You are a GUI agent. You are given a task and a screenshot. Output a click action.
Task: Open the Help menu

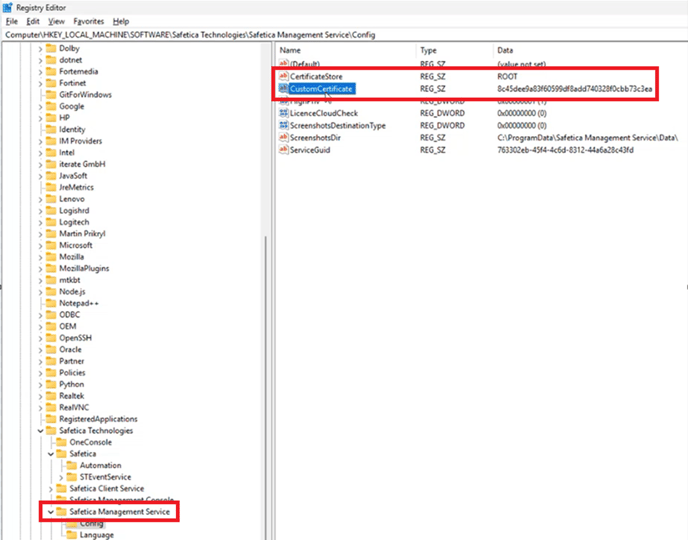(121, 21)
